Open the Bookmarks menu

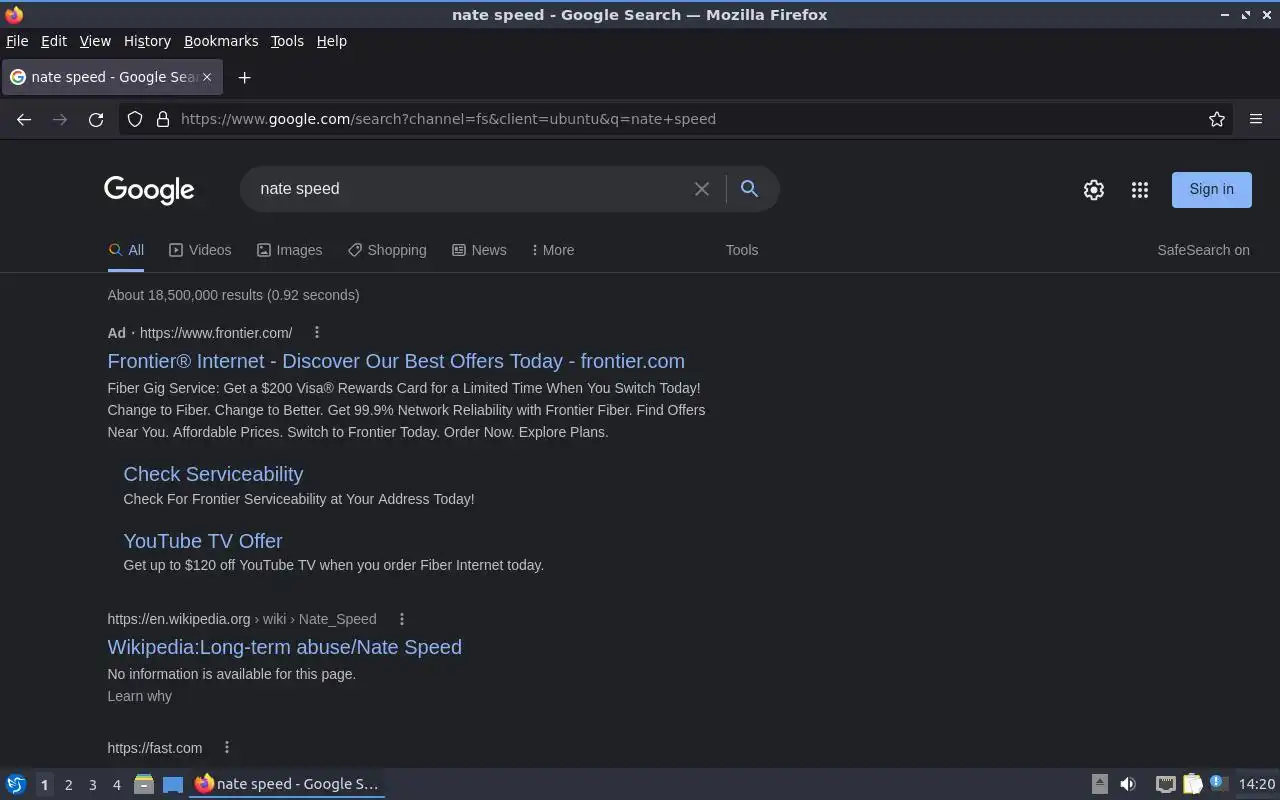[221, 41]
